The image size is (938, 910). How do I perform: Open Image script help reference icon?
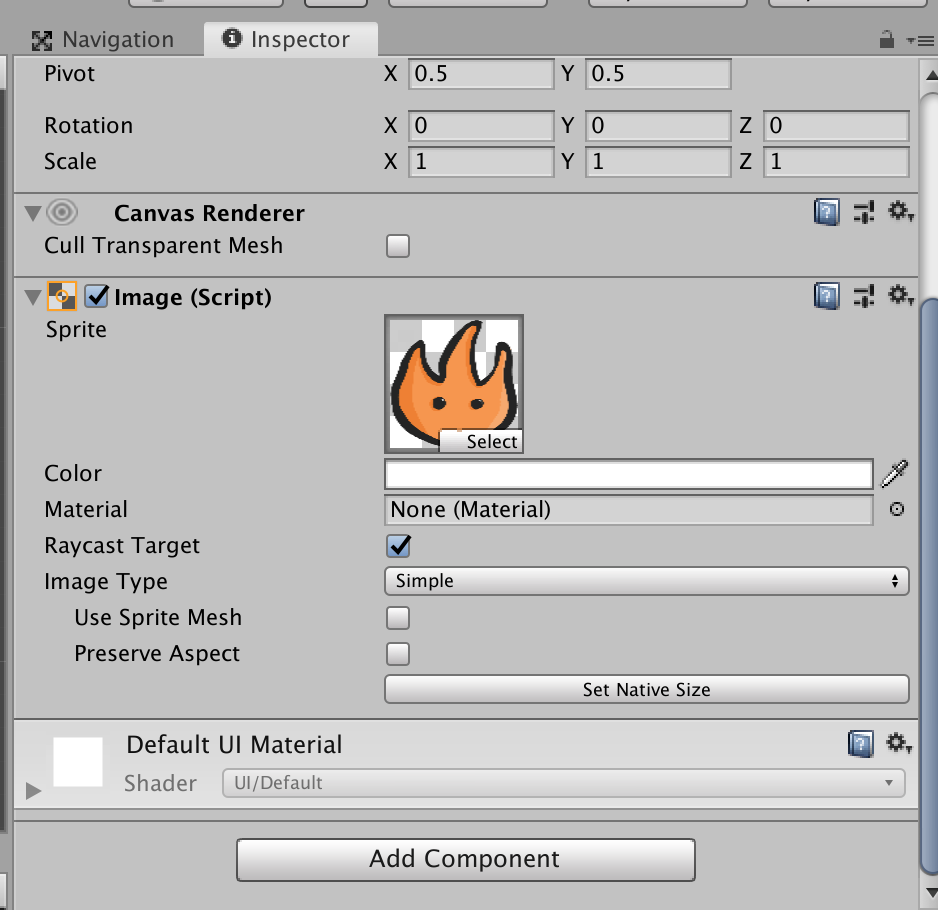826,296
